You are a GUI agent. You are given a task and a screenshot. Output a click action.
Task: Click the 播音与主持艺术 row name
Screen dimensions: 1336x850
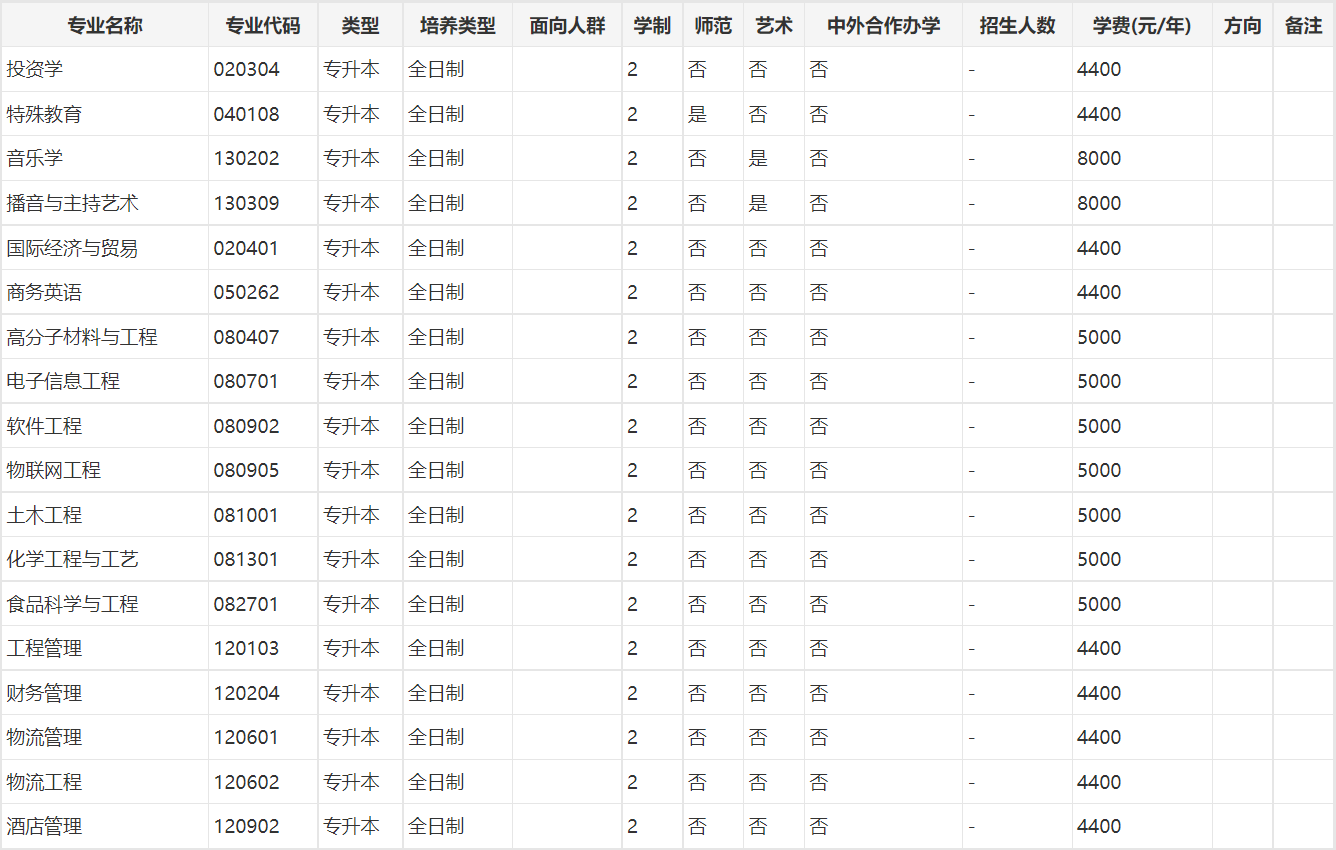[72, 204]
